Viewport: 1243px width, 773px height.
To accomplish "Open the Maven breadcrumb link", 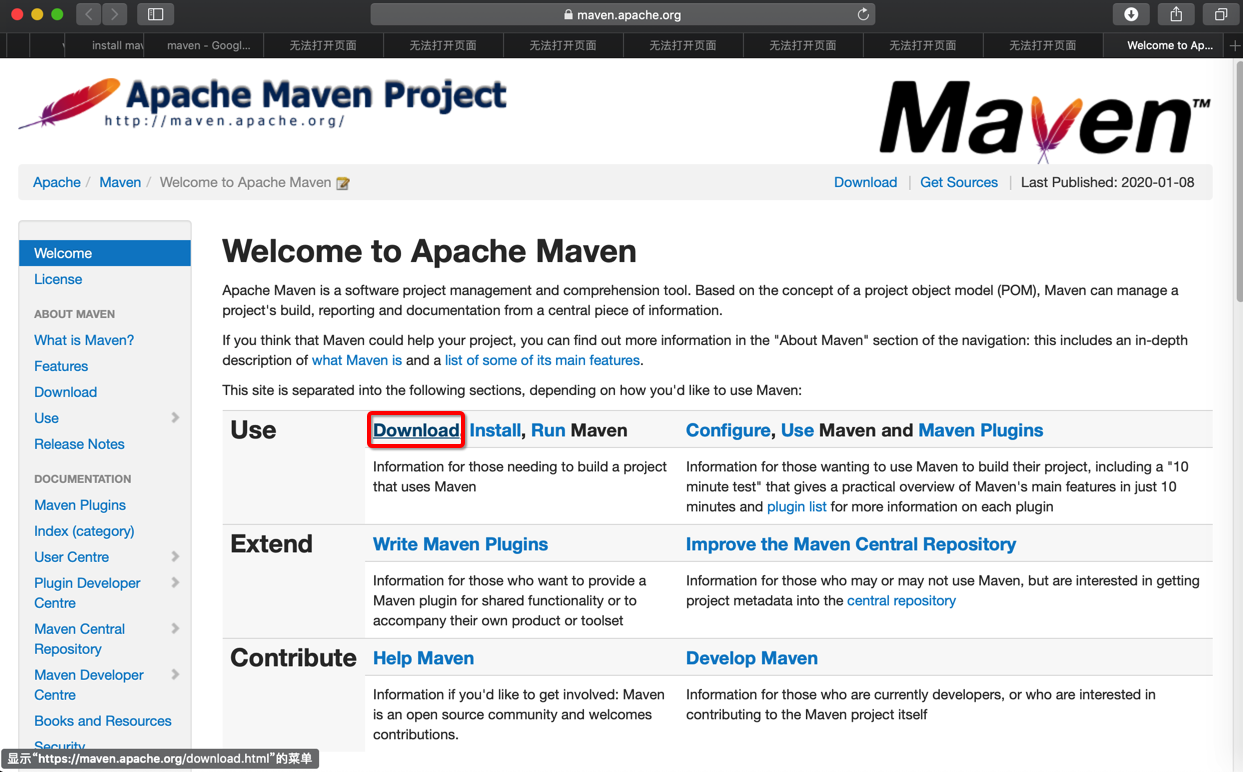I will pyautogui.click(x=120, y=182).
